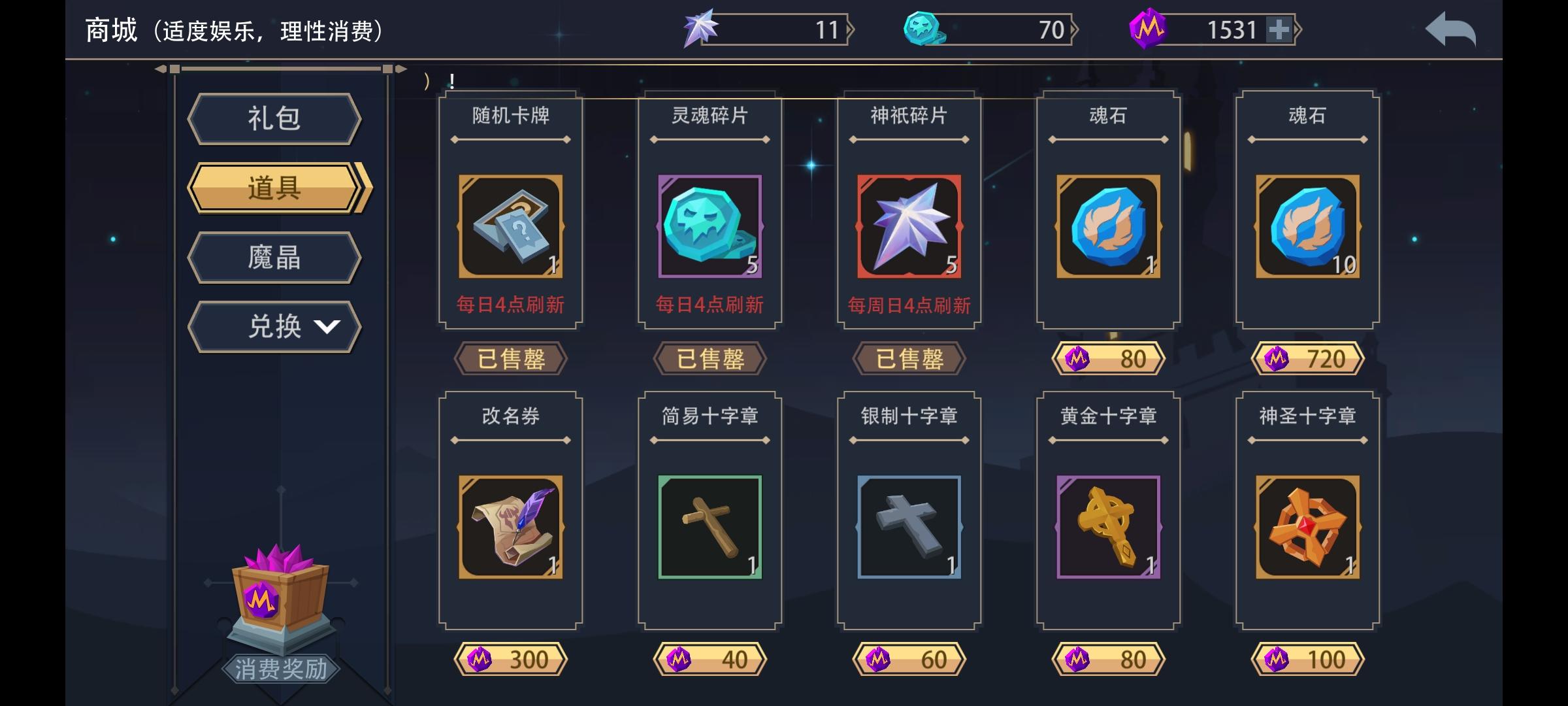Select the 神祇碎片 star shard icon
Image resolution: width=1568 pixels, height=706 pixels.
pyautogui.click(x=909, y=226)
